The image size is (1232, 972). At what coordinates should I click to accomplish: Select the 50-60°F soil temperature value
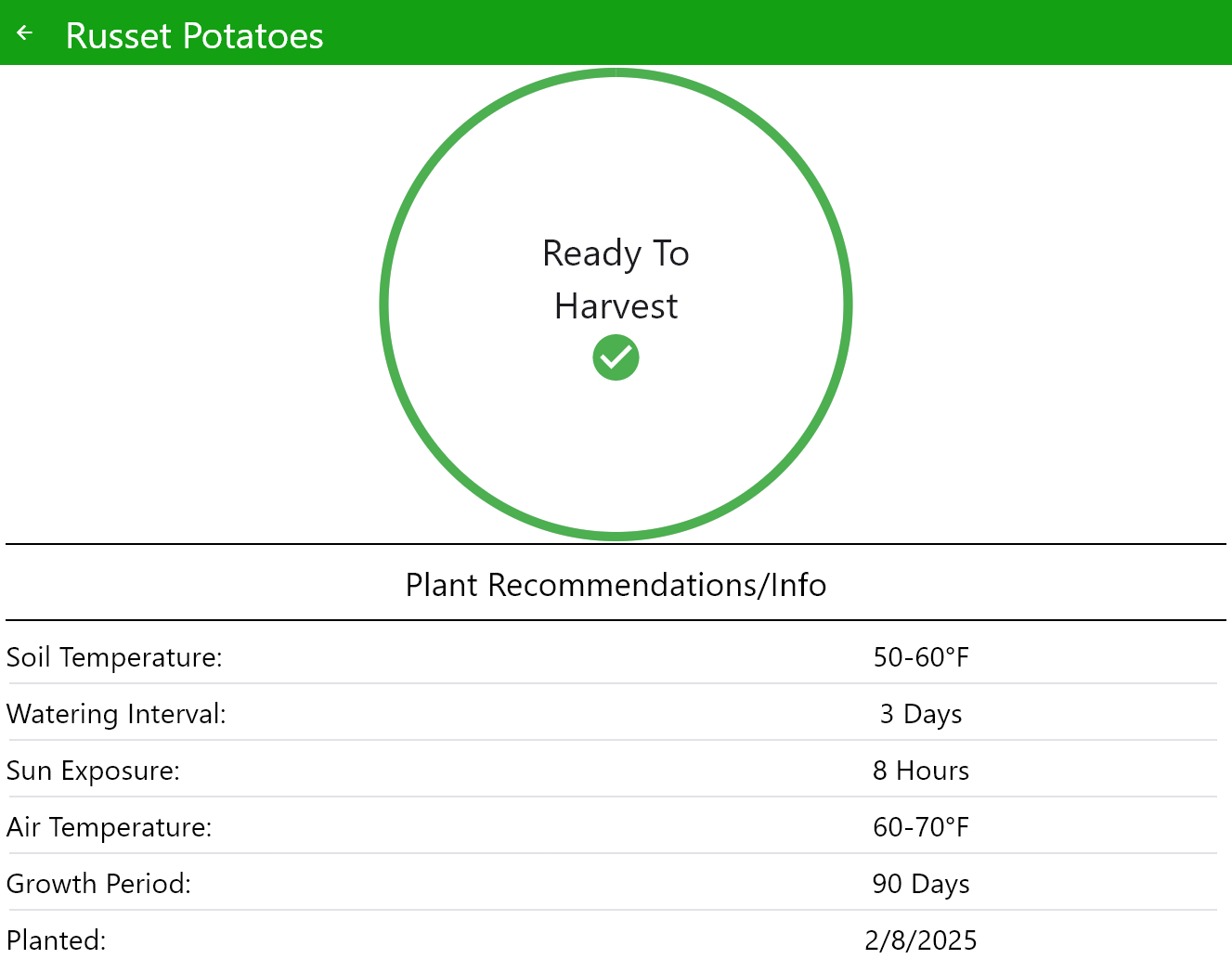click(x=920, y=657)
